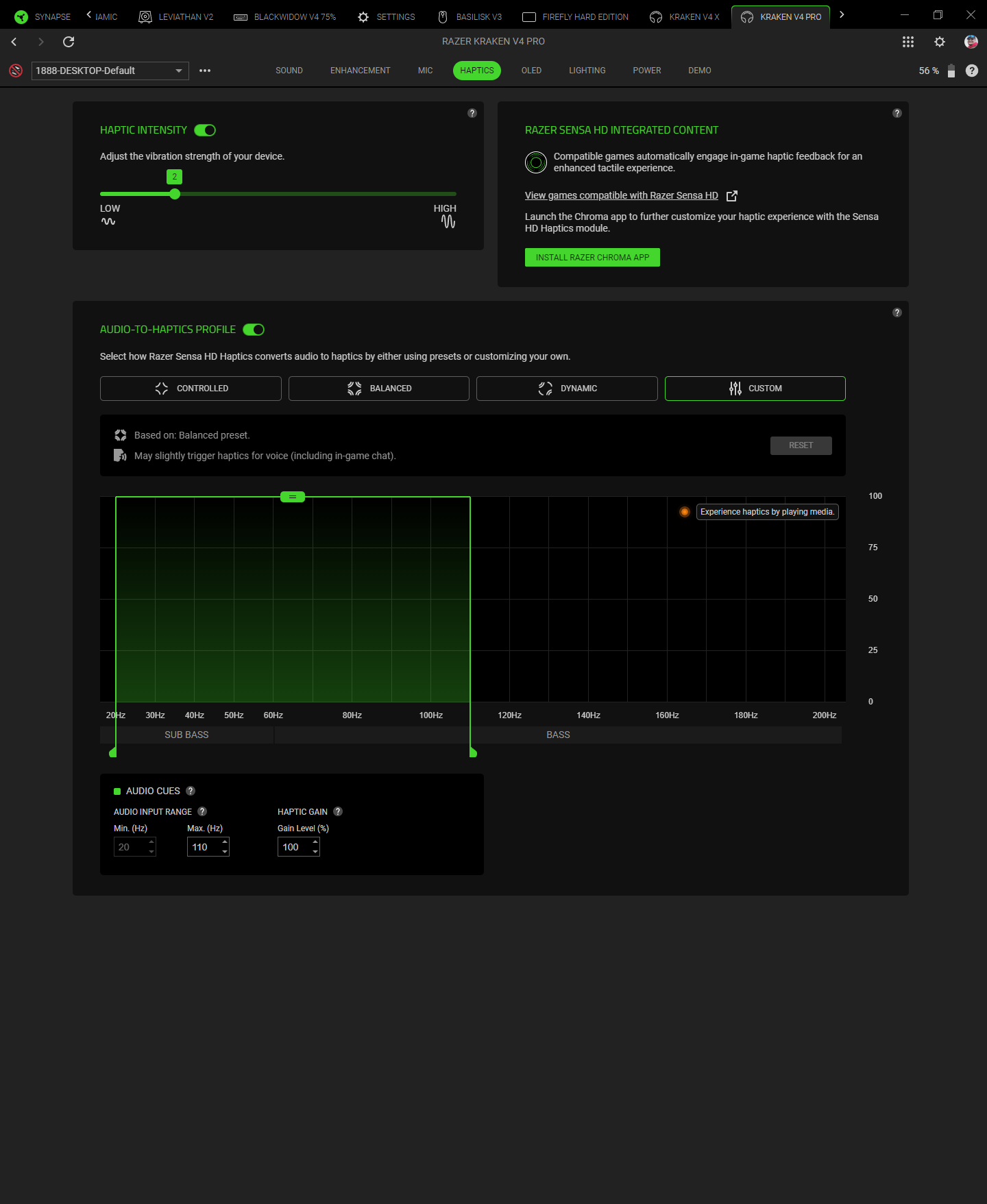Open Synapse settings gear icon
This screenshot has width=987, height=1204.
[940, 42]
